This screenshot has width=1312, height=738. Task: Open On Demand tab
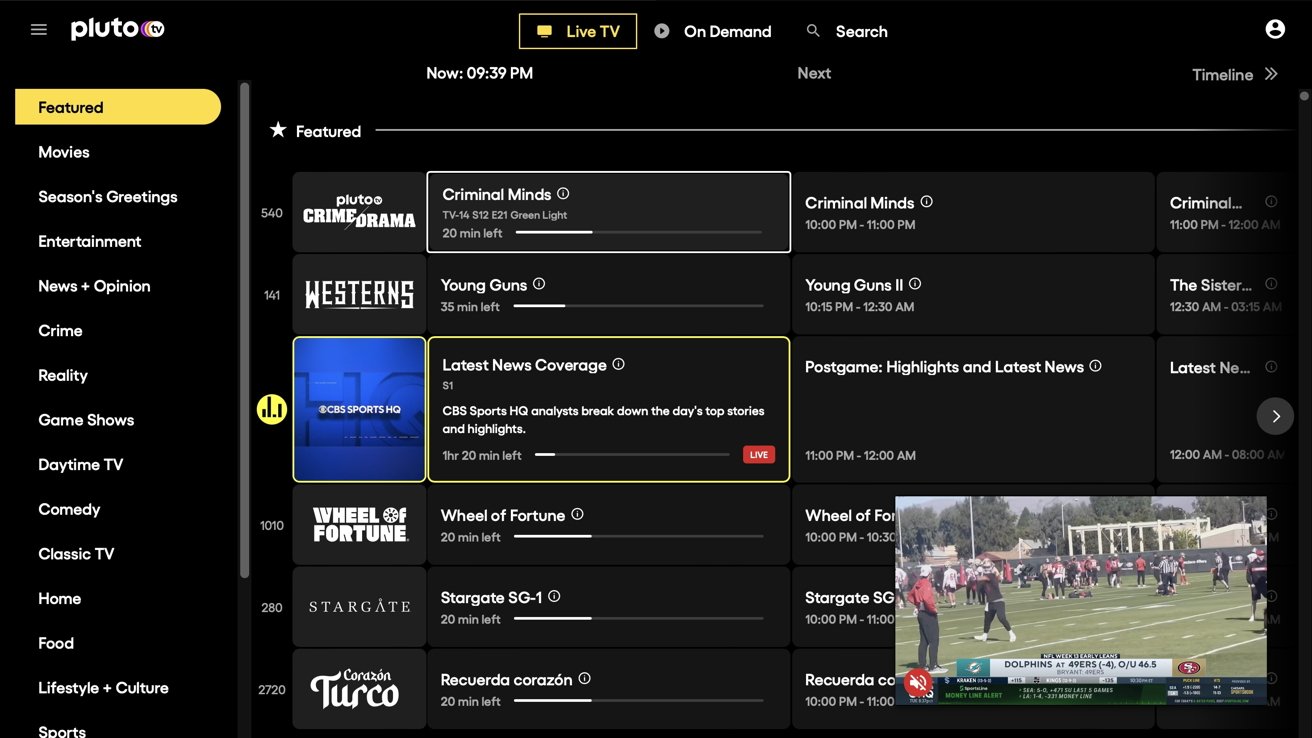(713, 31)
